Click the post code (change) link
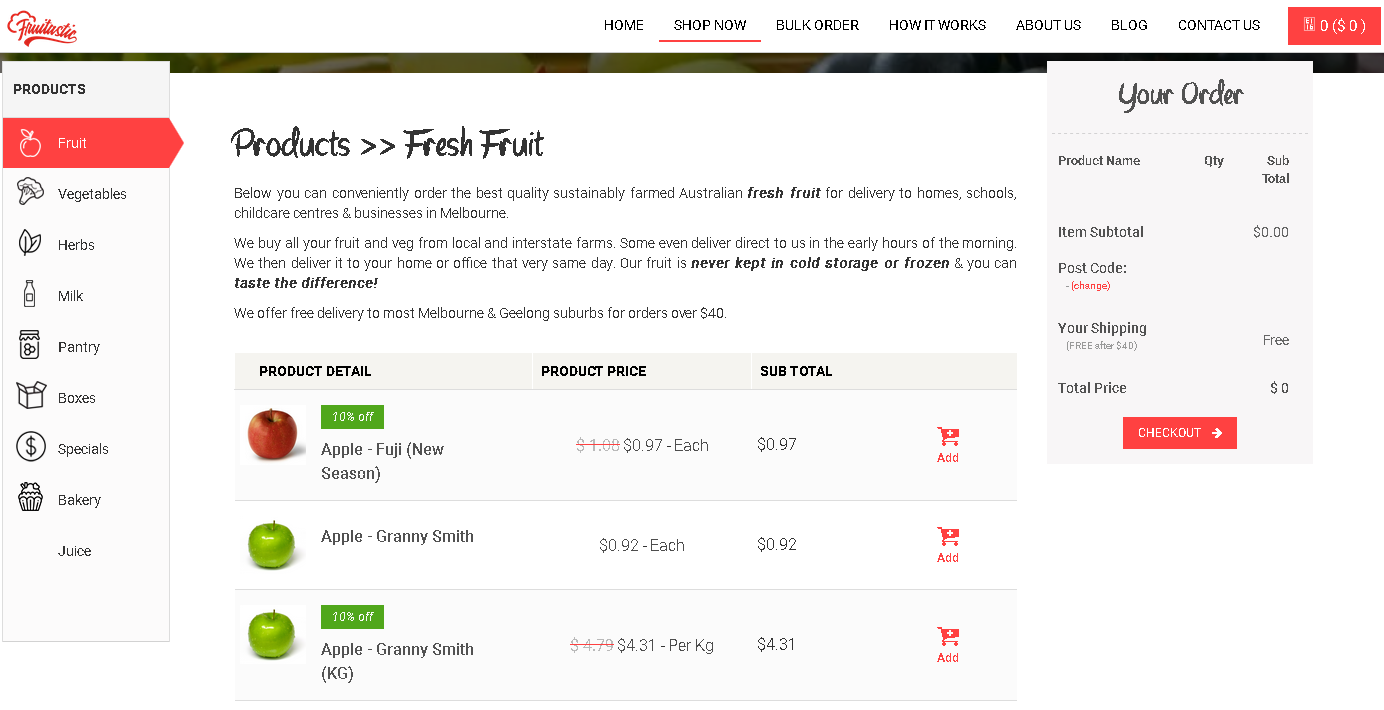Viewport: 1384px width, 710px height. pyautogui.click(x=1089, y=286)
